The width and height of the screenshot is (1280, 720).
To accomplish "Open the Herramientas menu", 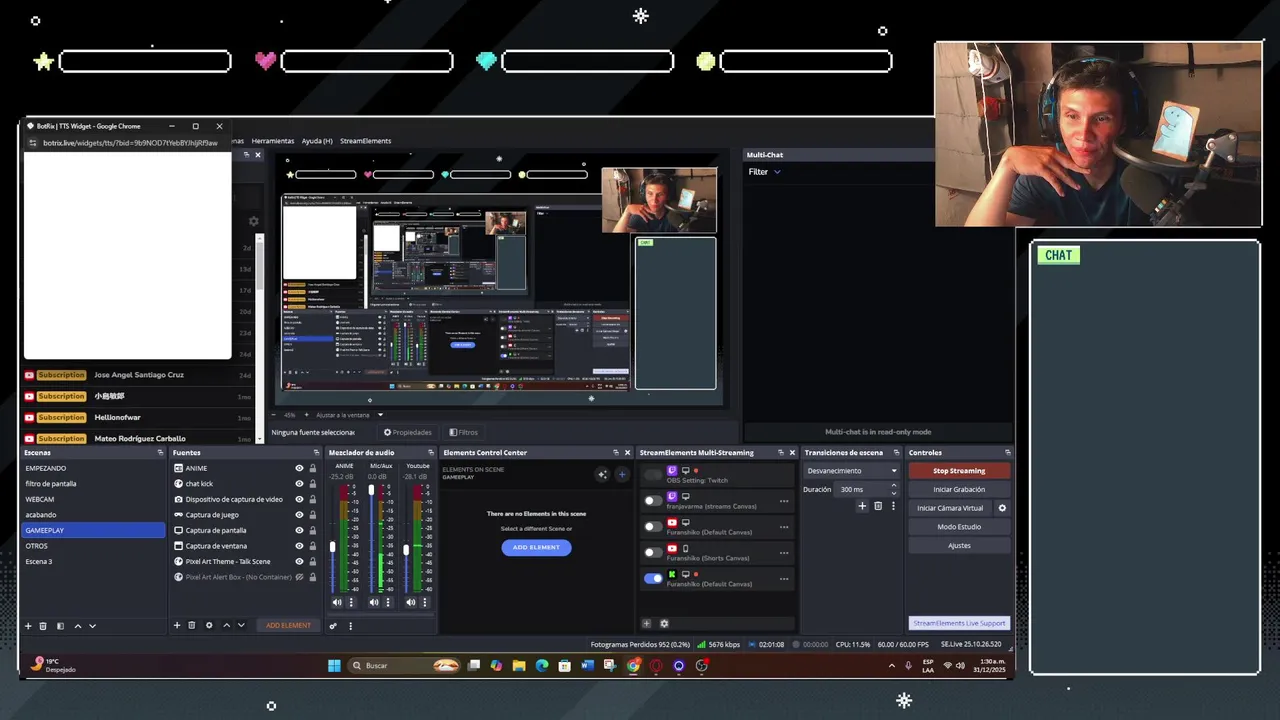I will click(273, 141).
